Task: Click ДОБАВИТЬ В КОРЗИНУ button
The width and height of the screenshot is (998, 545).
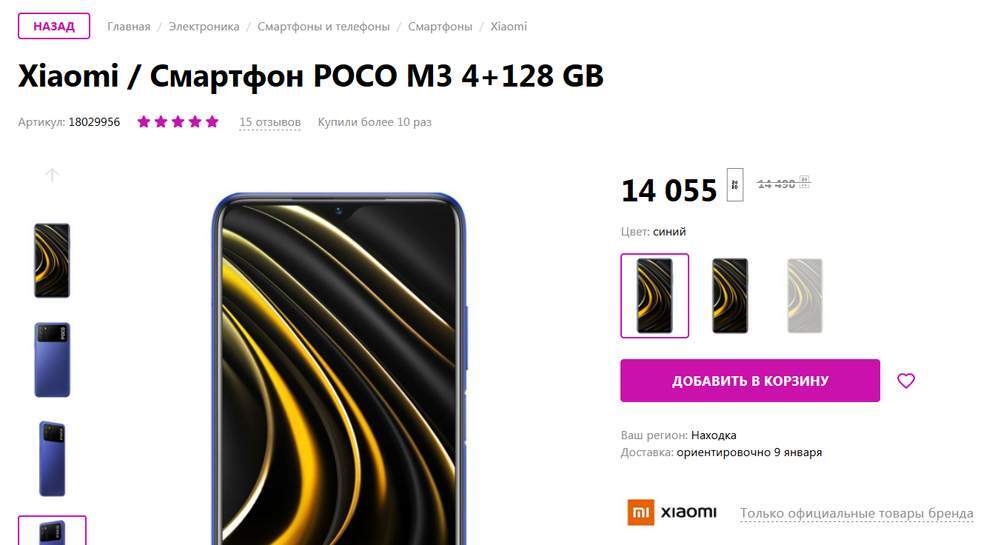Action: (x=750, y=381)
